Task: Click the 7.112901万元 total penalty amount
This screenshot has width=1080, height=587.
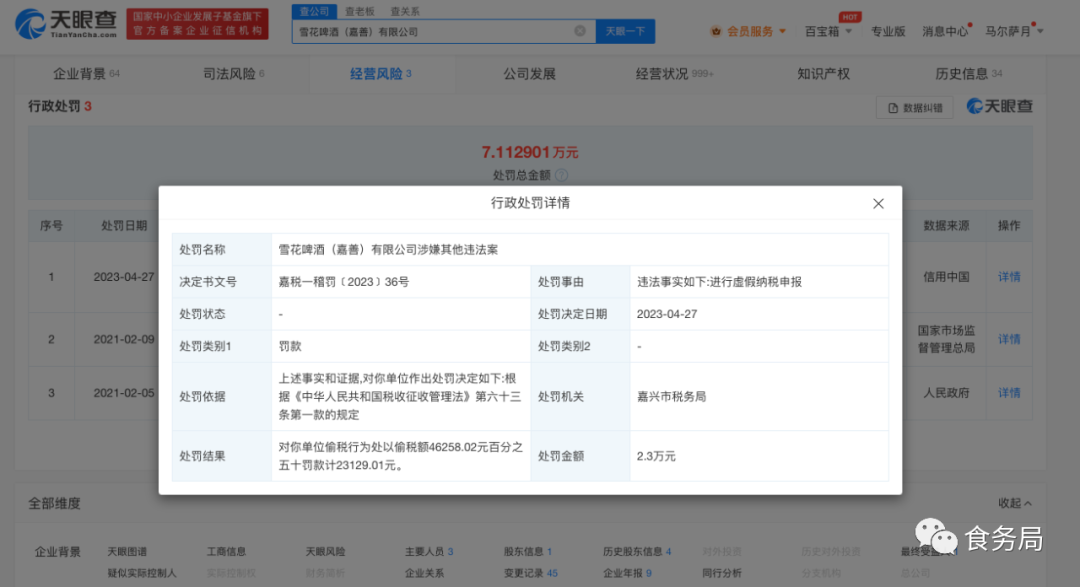Action: tap(530, 152)
